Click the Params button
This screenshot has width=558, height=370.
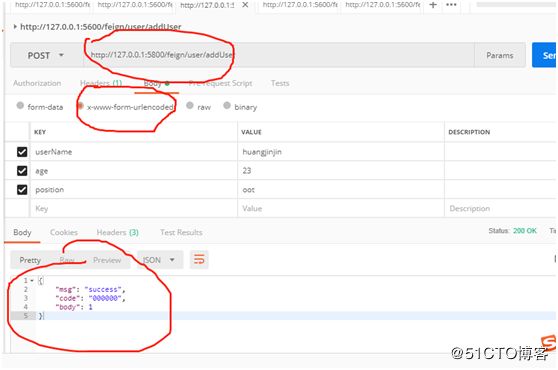pyautogui.click(x=500, y=56)
